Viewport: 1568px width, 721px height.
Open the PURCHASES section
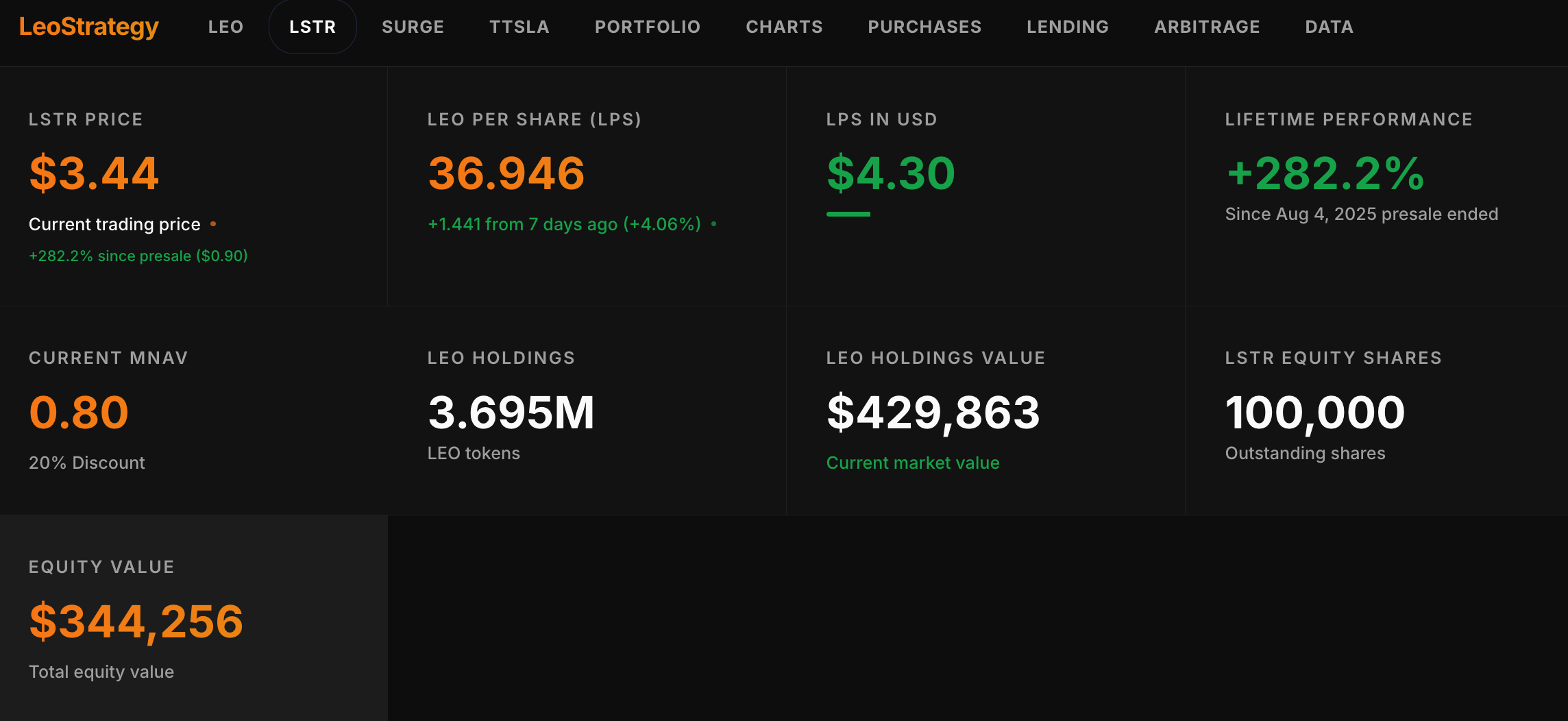click(924, 27)
